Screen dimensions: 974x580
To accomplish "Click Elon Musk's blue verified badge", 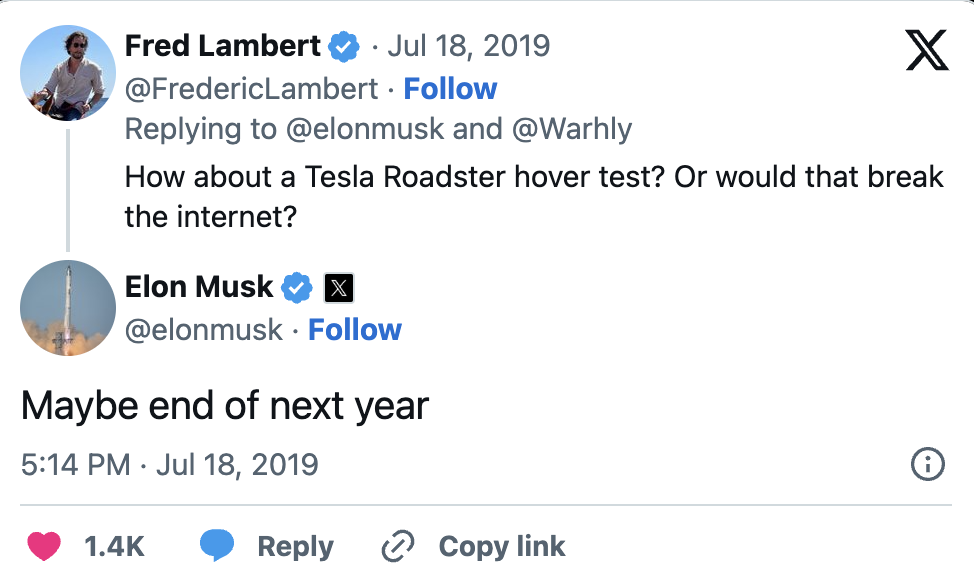I will 297,288.
